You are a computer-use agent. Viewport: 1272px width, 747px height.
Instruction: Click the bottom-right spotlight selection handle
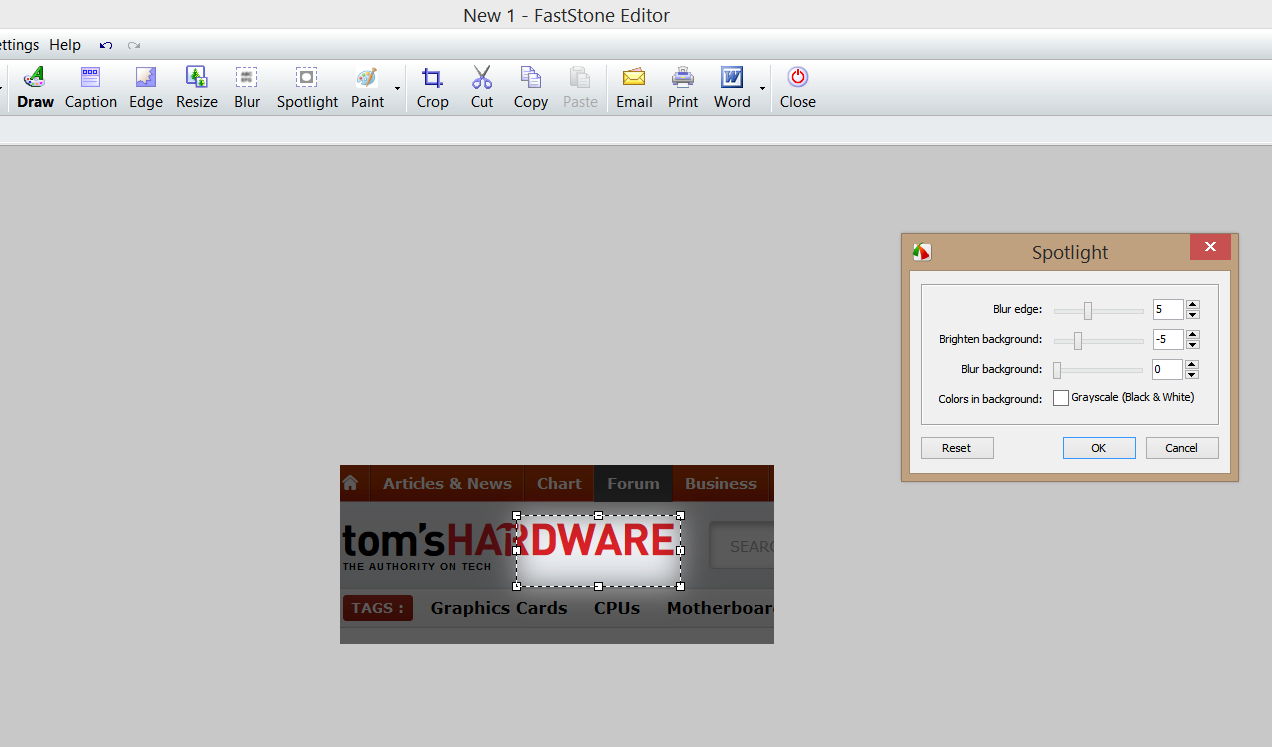680,586
